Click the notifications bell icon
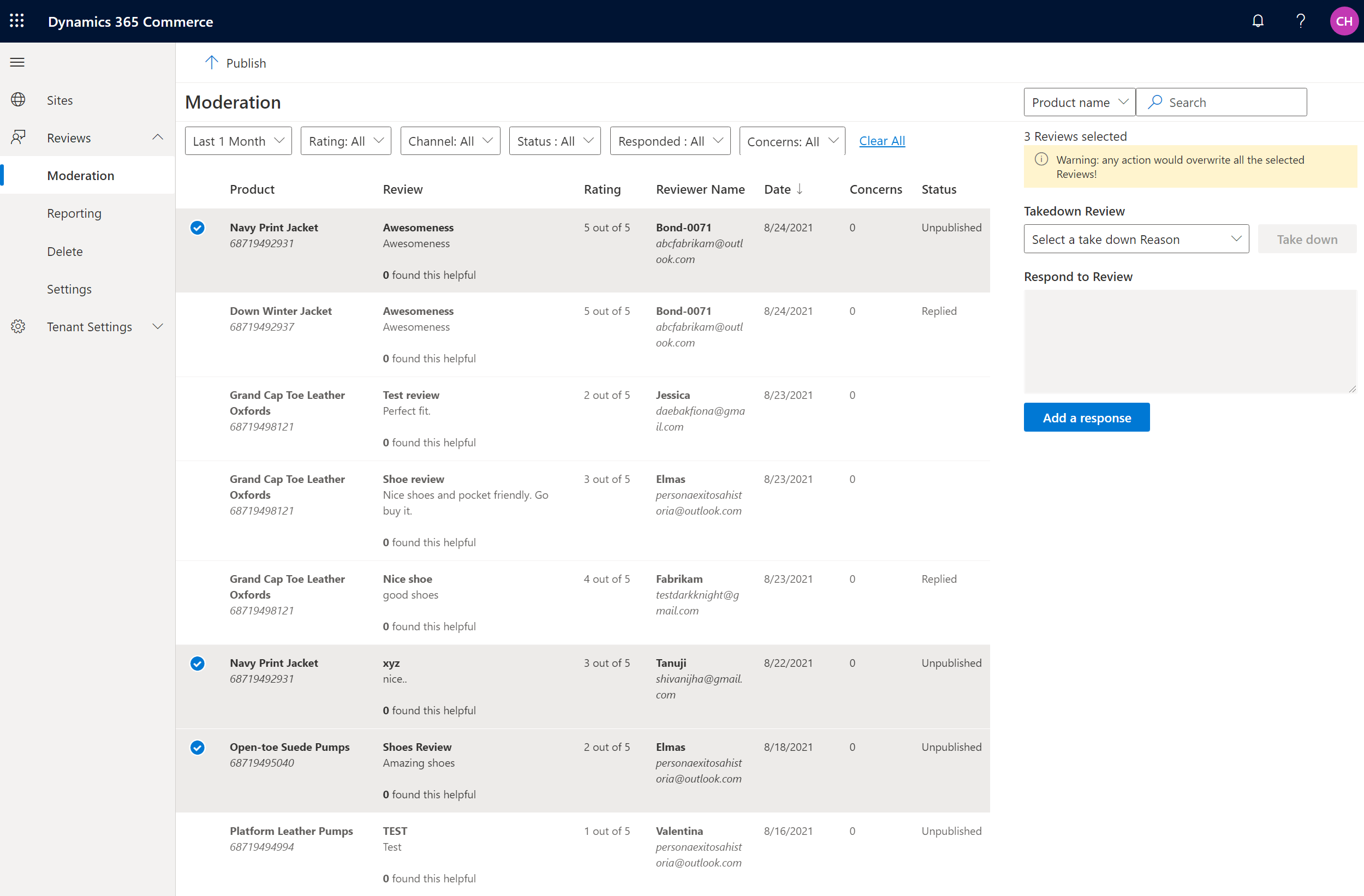1364x896 pixels. click(1258, 21)
